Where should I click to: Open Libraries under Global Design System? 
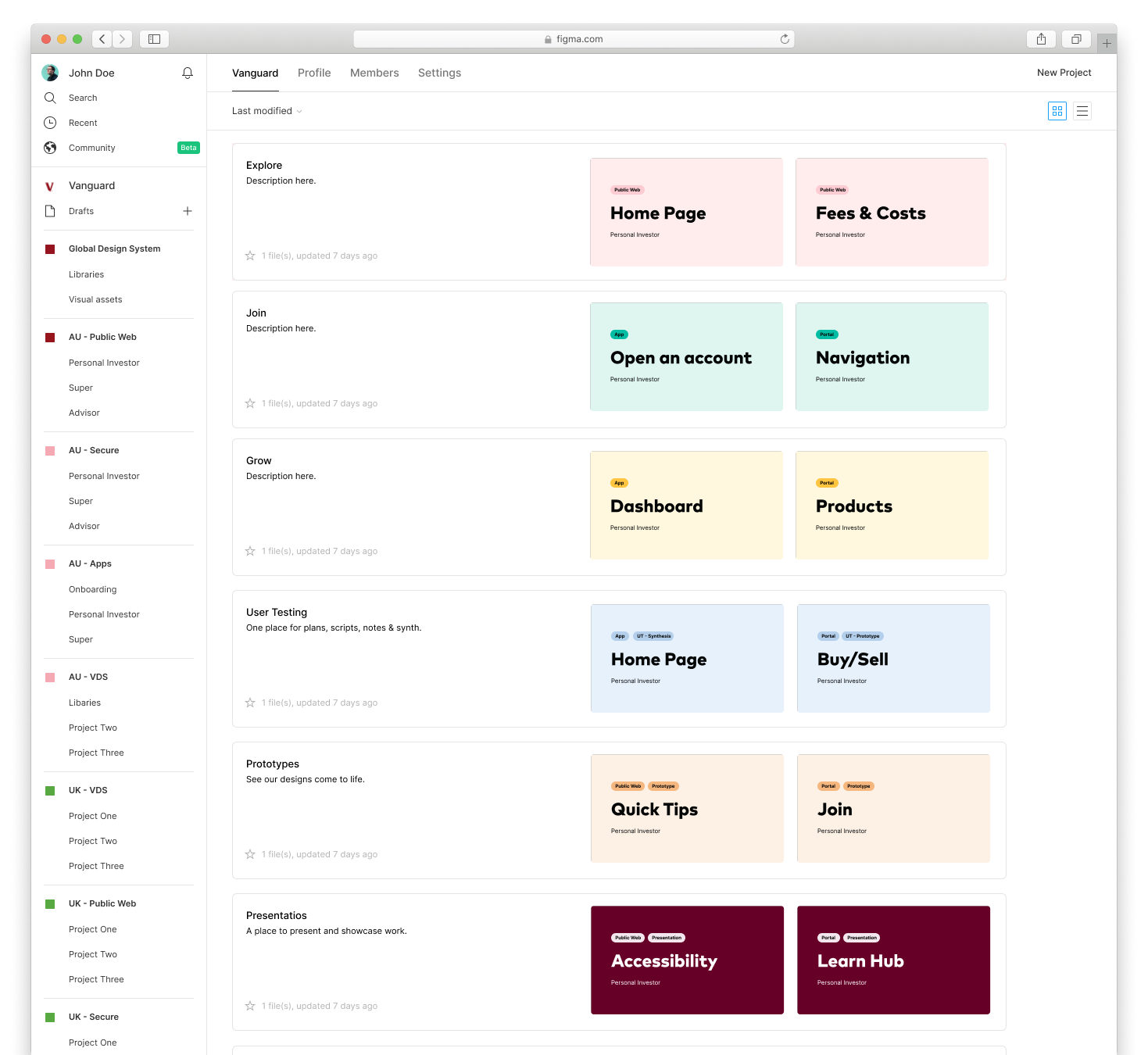click(x=86, y=274)
